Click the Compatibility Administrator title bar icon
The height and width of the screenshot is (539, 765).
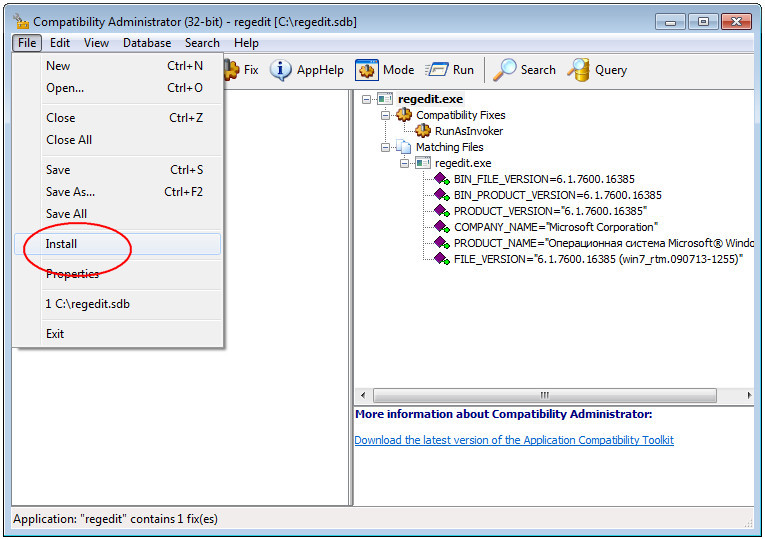[x=21, y=22]
